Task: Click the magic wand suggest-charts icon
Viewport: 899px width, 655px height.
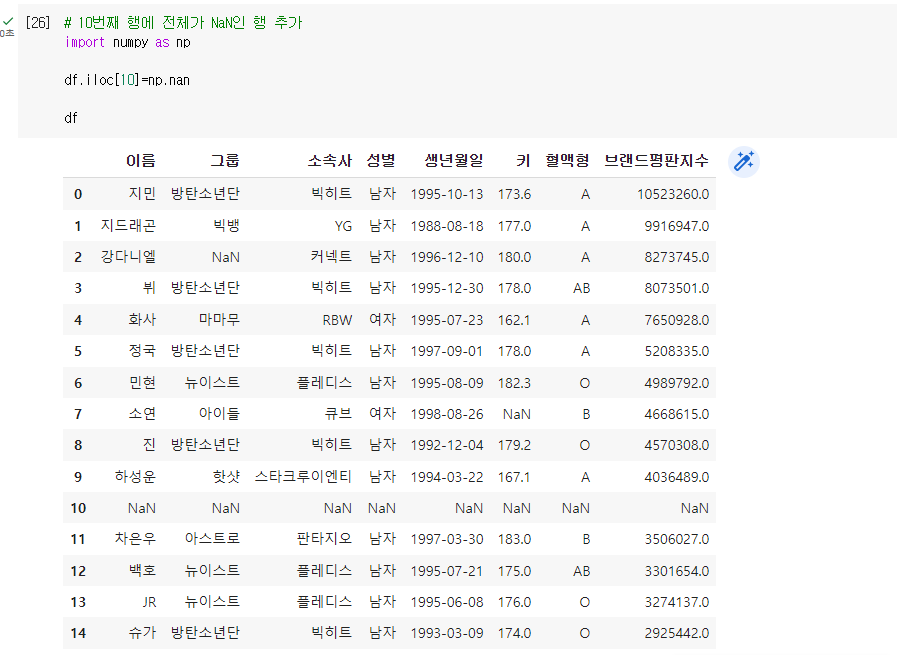Action: coord(744,162)
